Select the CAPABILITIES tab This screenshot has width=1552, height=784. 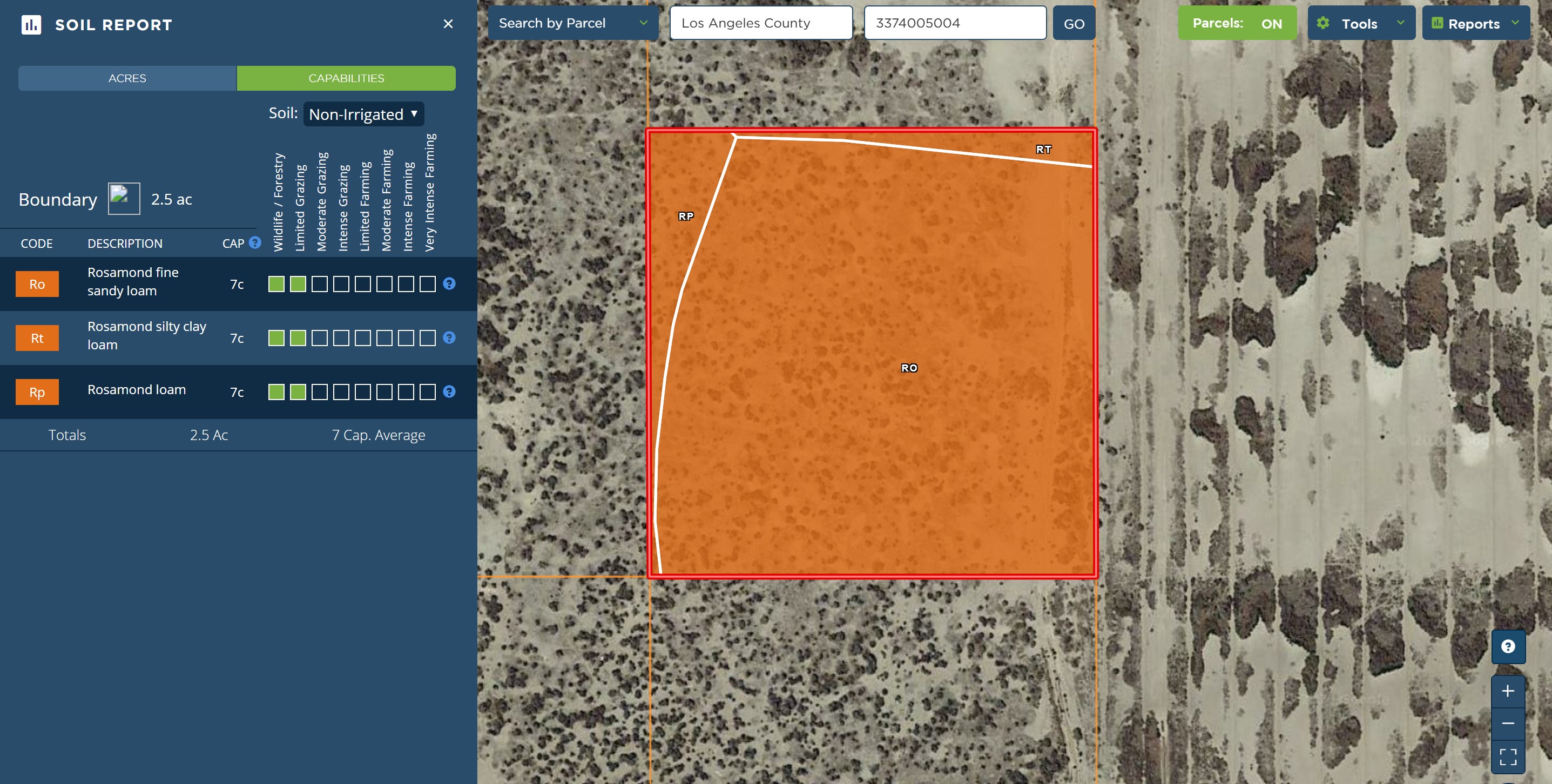pyautogui.click(x=346, y=78)
